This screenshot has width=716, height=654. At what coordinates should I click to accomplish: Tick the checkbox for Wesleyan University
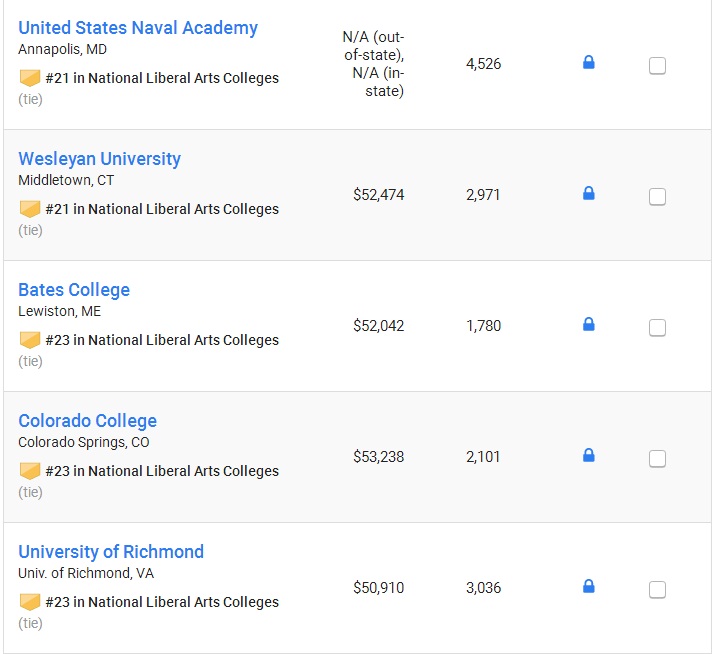coord(657,197)
